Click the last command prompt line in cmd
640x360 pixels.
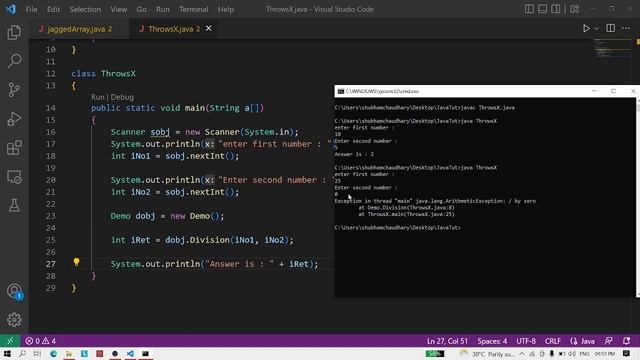[397, 228]
